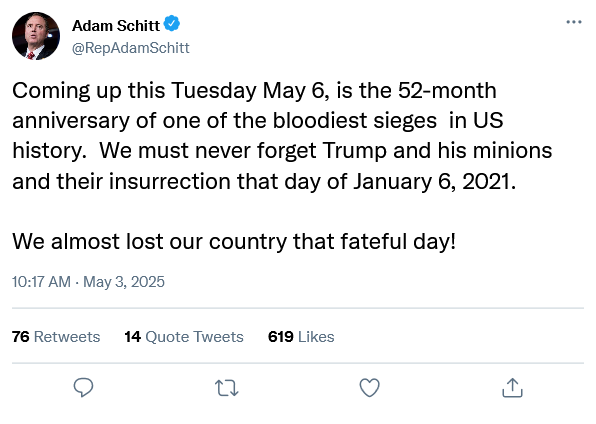Click the Adam Schitt display name

tap(116, 26)
